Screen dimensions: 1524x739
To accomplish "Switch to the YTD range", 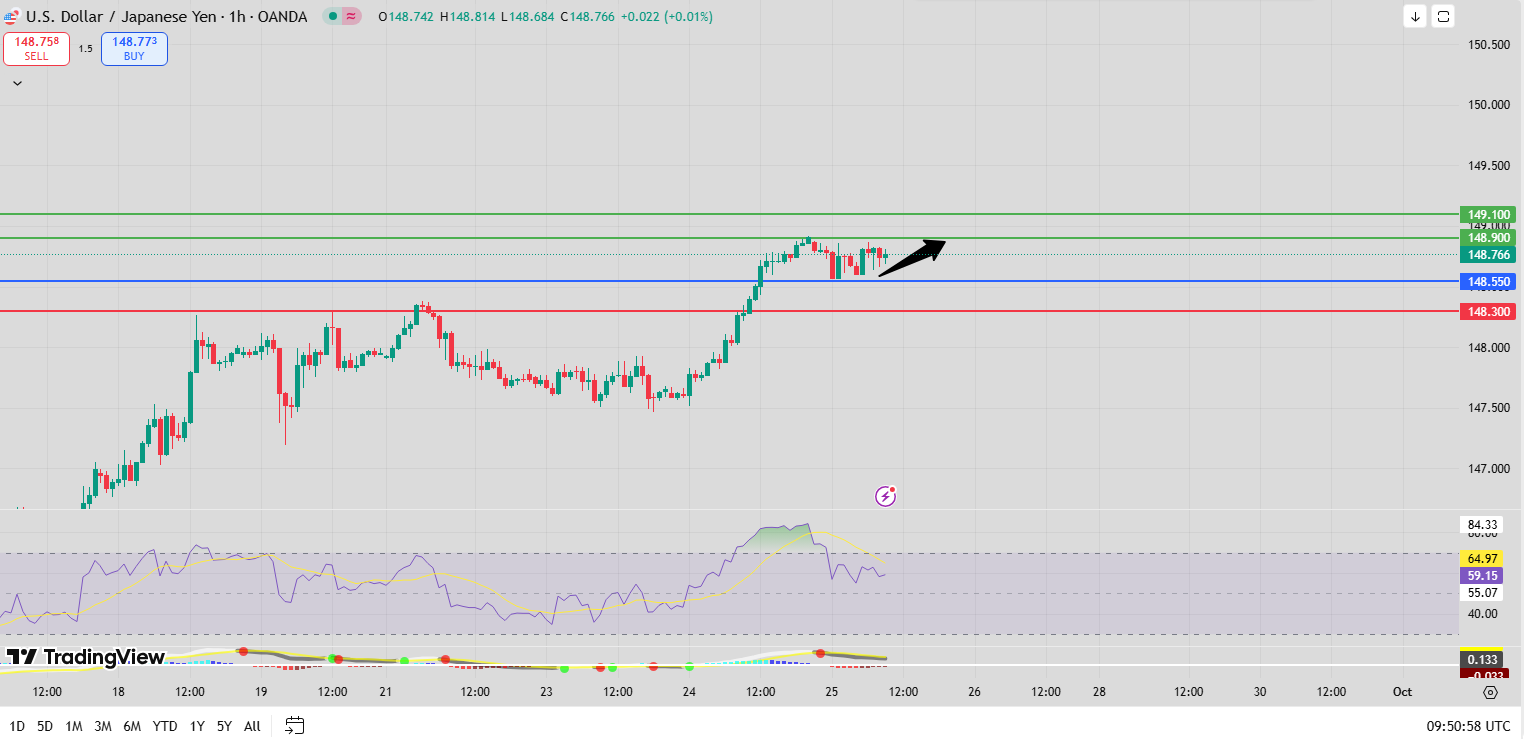I will (165, 726).
